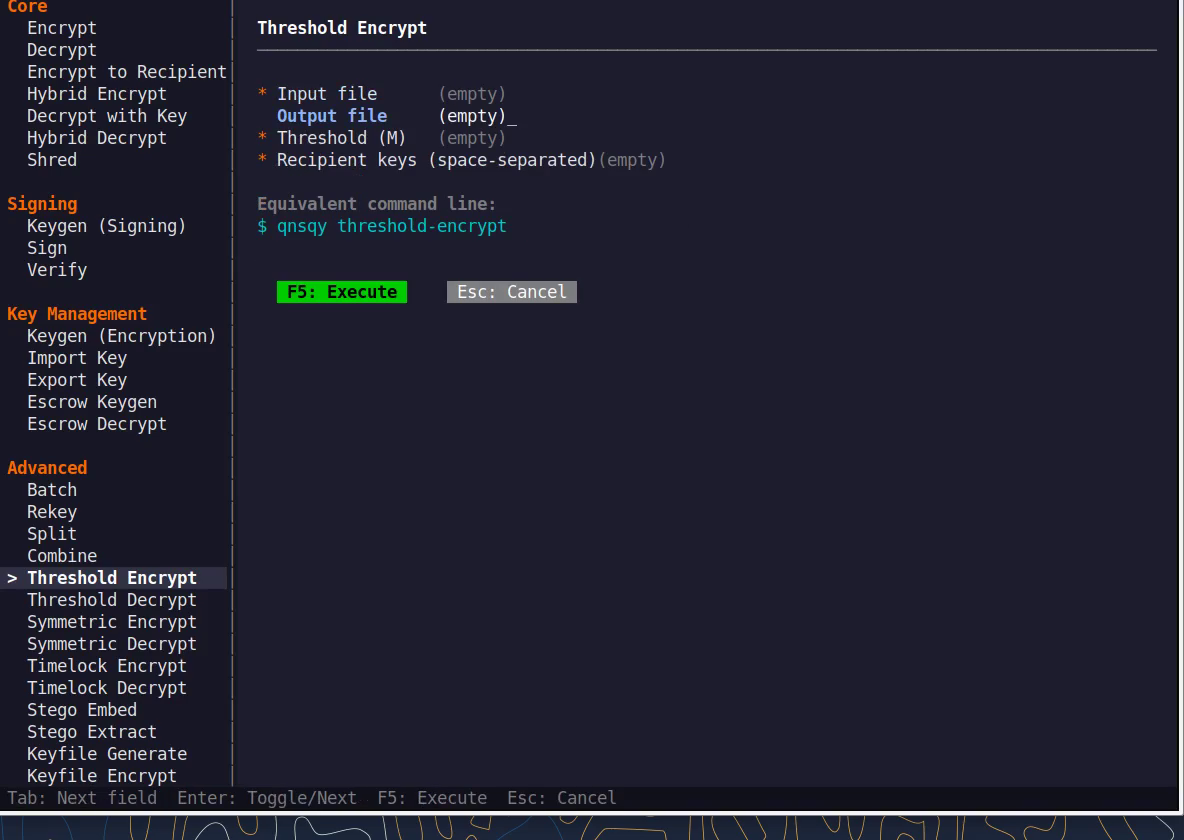Open Decrypt with Key
Screen dimensions: 1184x840
tap(106, 116)
